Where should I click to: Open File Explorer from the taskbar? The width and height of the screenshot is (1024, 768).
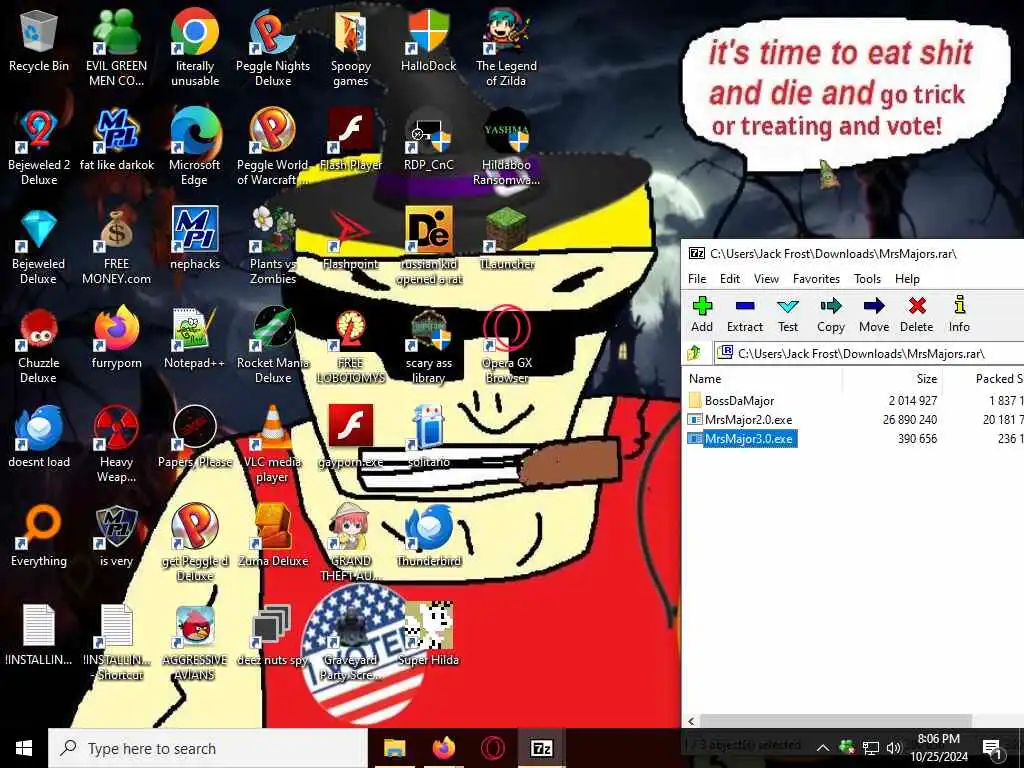394,748
